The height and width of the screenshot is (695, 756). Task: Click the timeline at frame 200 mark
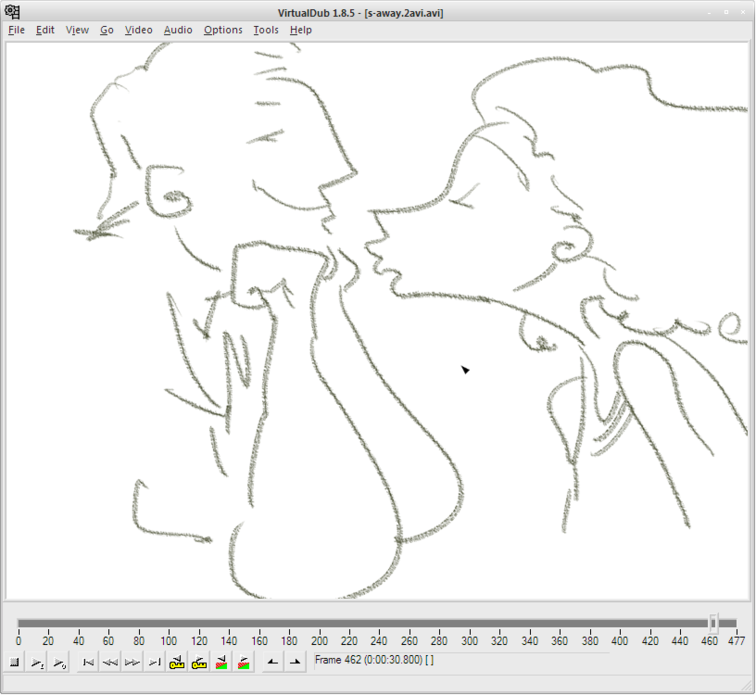[319, 640]
